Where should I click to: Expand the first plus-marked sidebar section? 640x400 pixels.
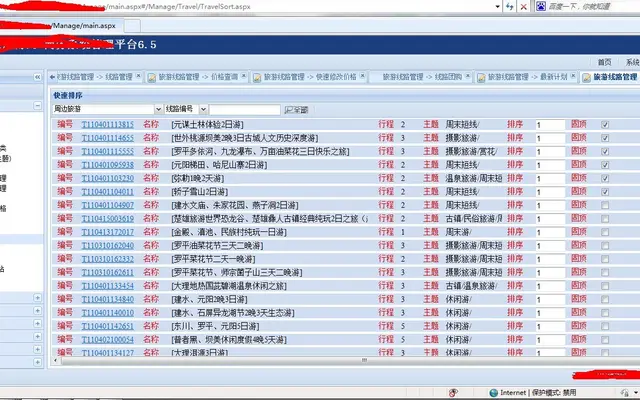(37, 298)
